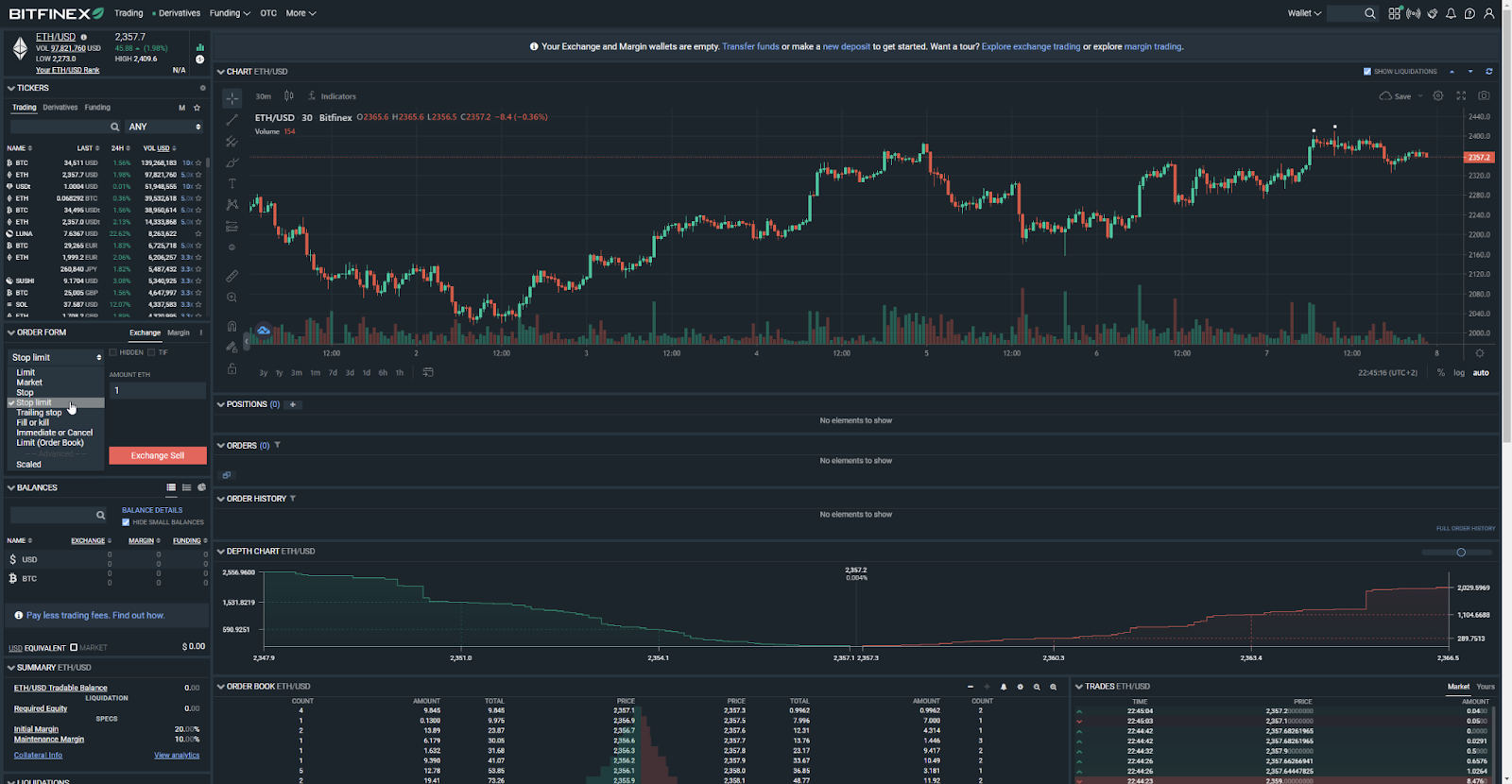Enter chart fullscreen mode
1512x784 pixels.
1461,95
